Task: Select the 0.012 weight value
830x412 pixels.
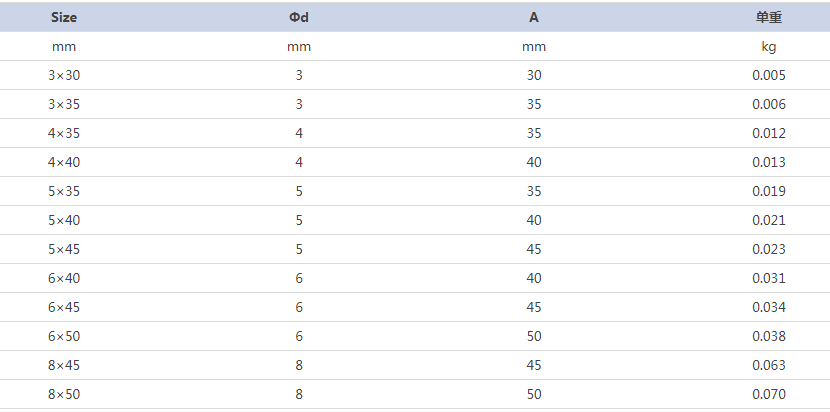Action: 769,133
